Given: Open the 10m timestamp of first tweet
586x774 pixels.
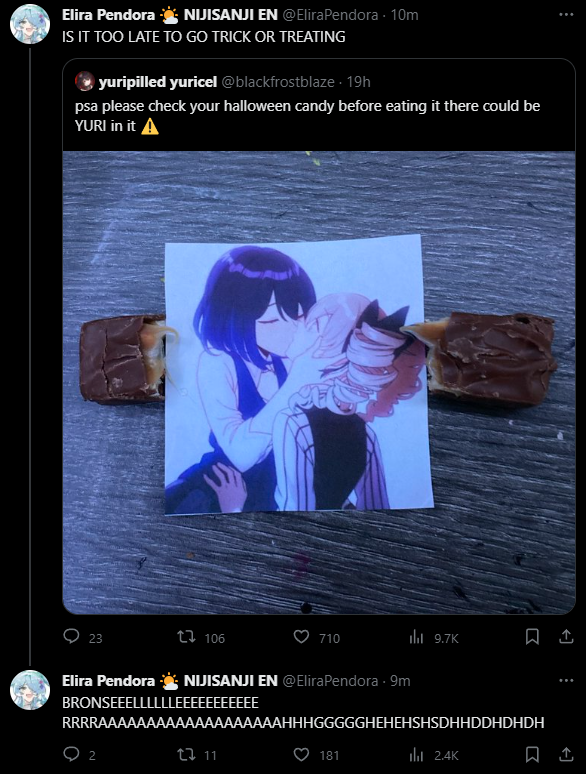Looking at the screenshot, I should point(404,15).
